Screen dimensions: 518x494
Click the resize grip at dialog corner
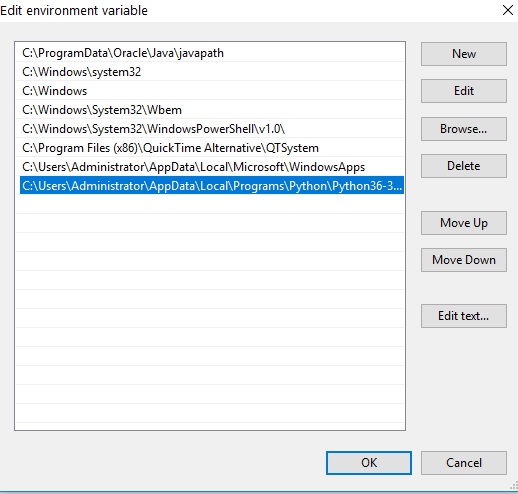tap(513, 487)
